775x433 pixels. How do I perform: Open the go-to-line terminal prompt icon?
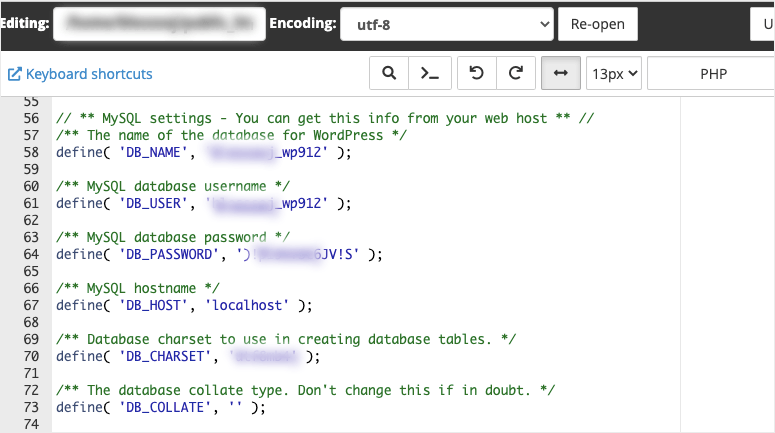(x=430, y=74)
